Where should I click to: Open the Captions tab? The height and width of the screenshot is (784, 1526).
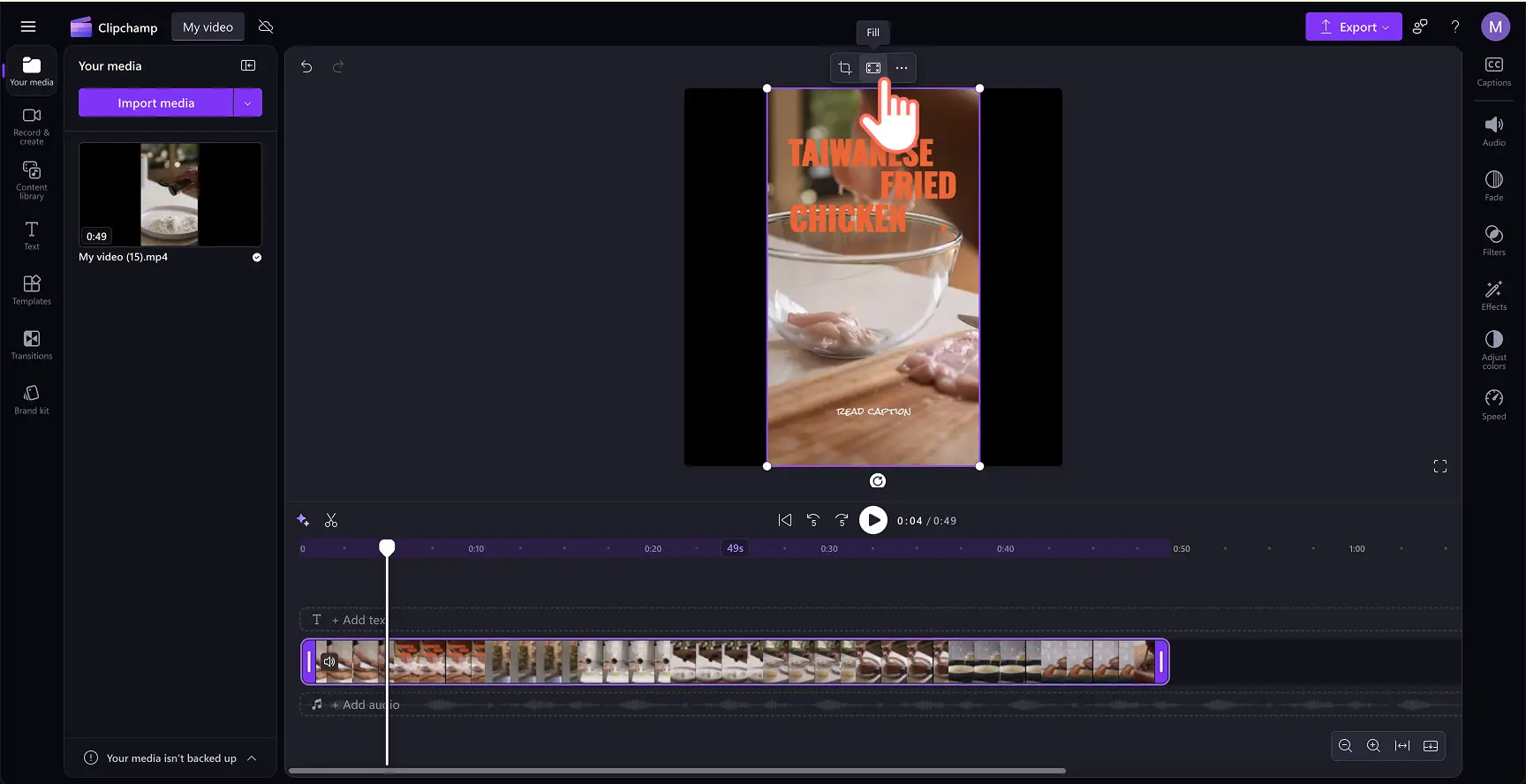[x=1493, y=72]
